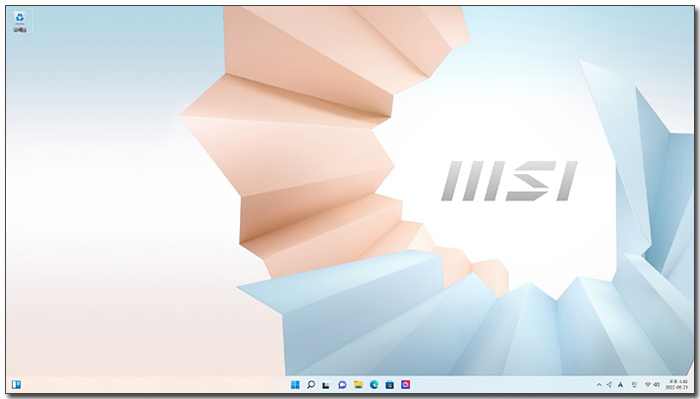
Task: Launch the Chat app from taskbar
Action: point(342,385)
